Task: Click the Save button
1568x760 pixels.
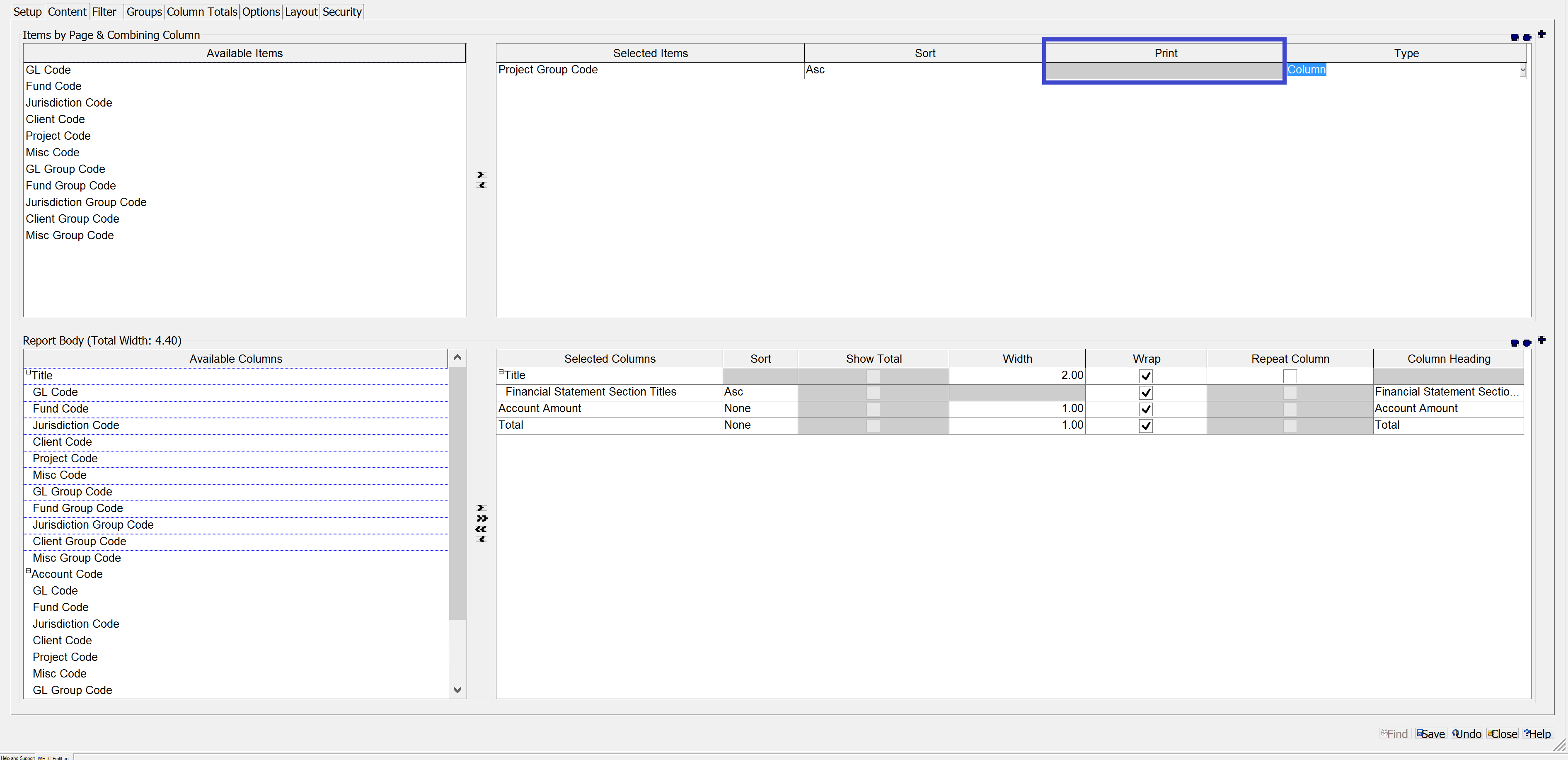Action: [1430, 734]
